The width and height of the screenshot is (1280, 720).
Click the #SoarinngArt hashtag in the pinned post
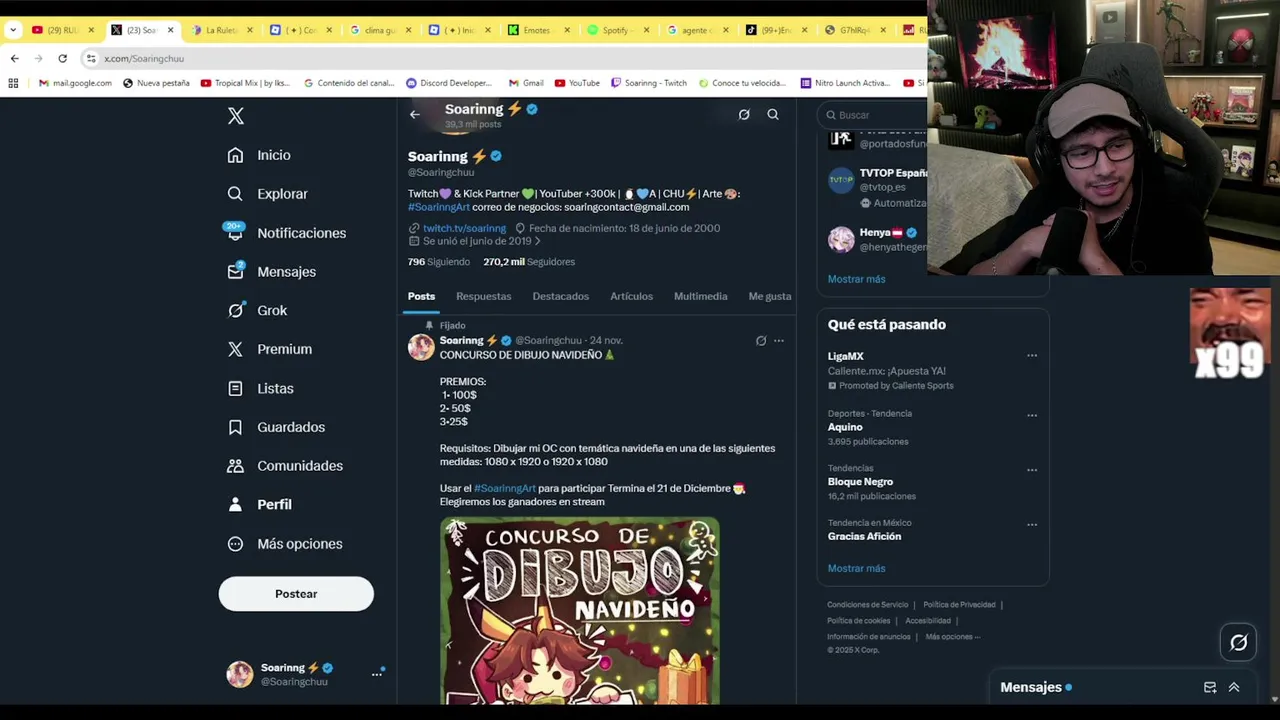pos(504,489)
